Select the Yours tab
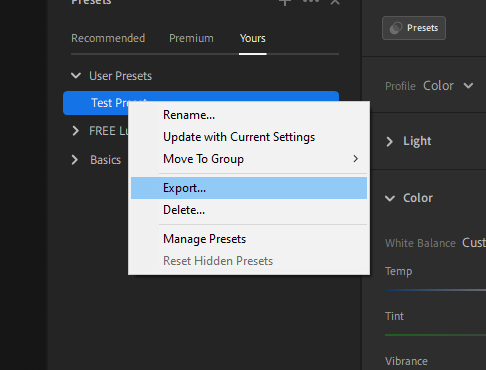Screen dimensions: 486x370 pos(253,38)
